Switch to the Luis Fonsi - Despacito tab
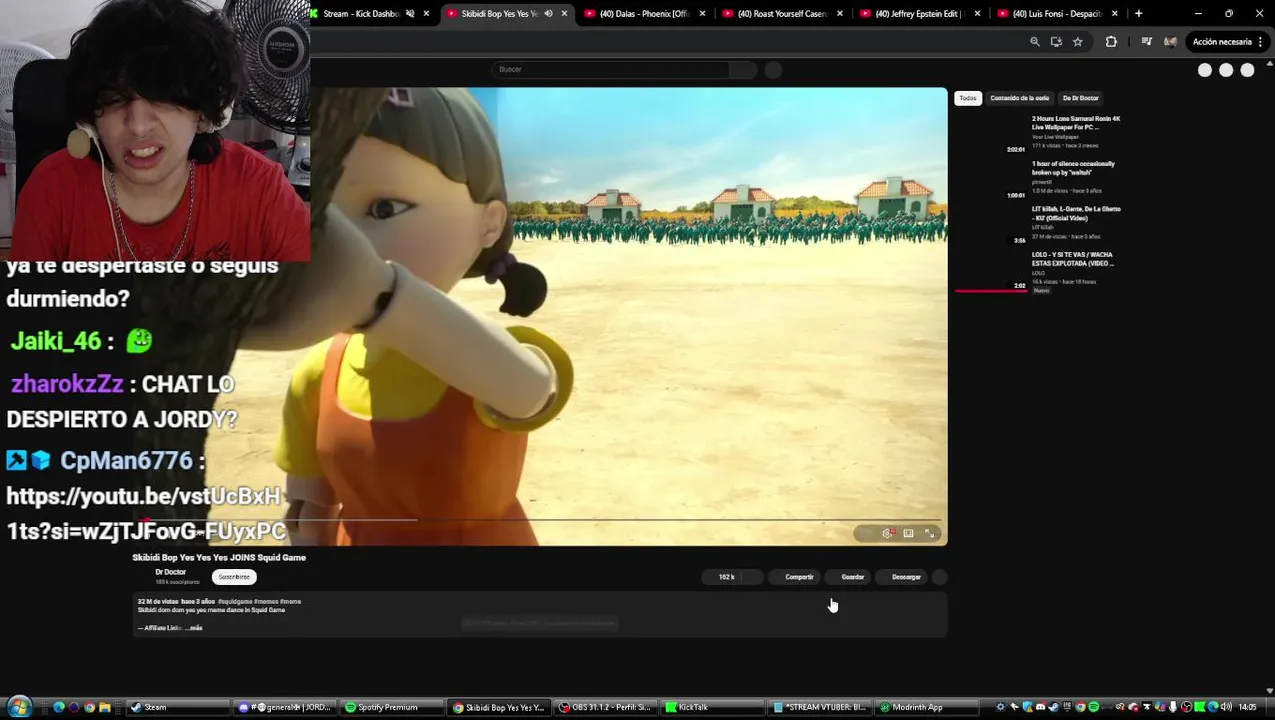 (1057, 14)
